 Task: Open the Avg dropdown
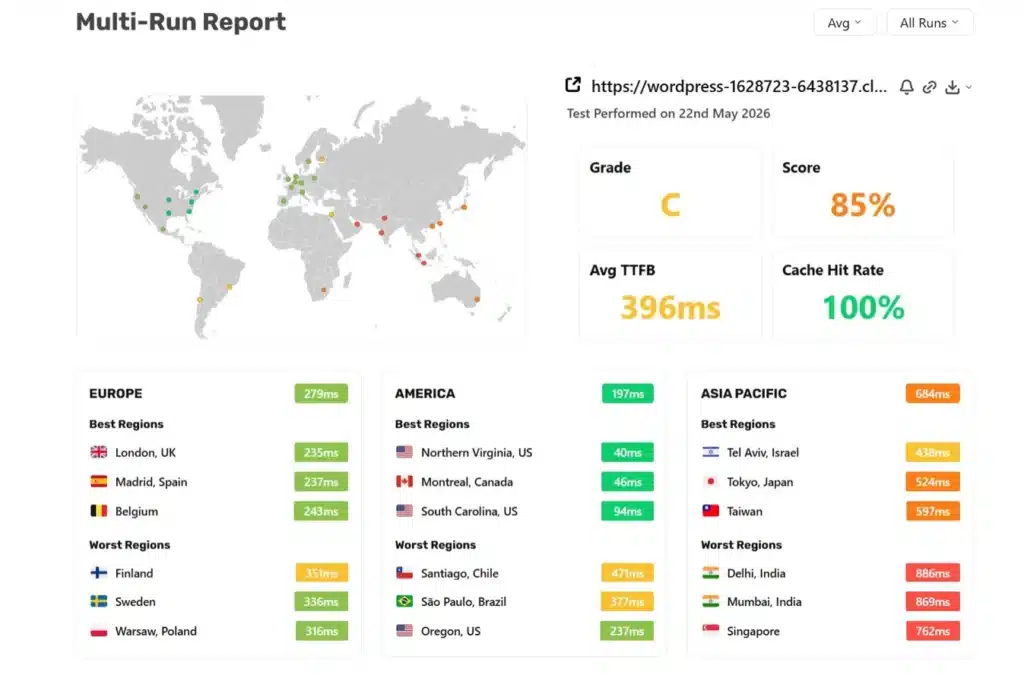point(844,23)
